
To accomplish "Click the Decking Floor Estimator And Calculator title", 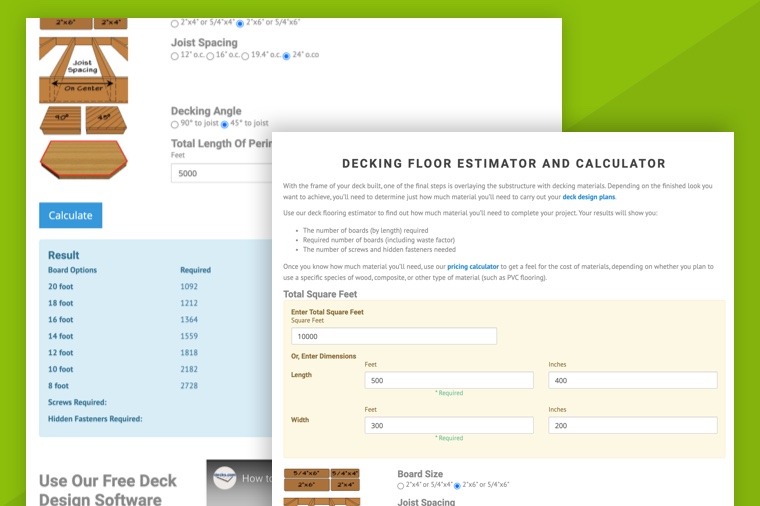I will (x=504, y=164).
